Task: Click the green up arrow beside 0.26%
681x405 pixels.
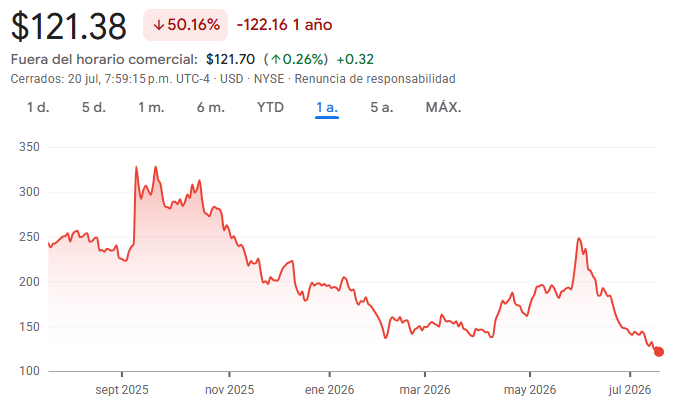Action: (276, 59)
